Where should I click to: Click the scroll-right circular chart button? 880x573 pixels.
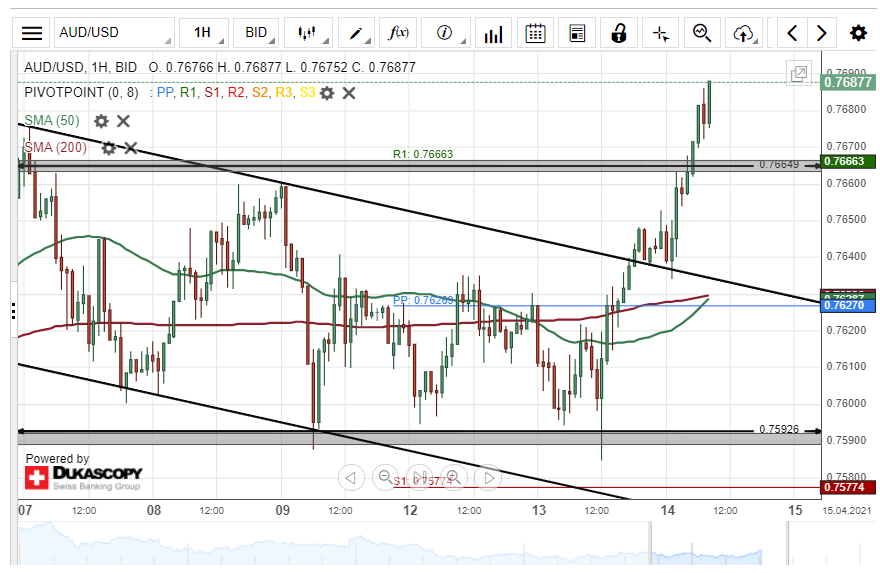(x=488, y=478)
